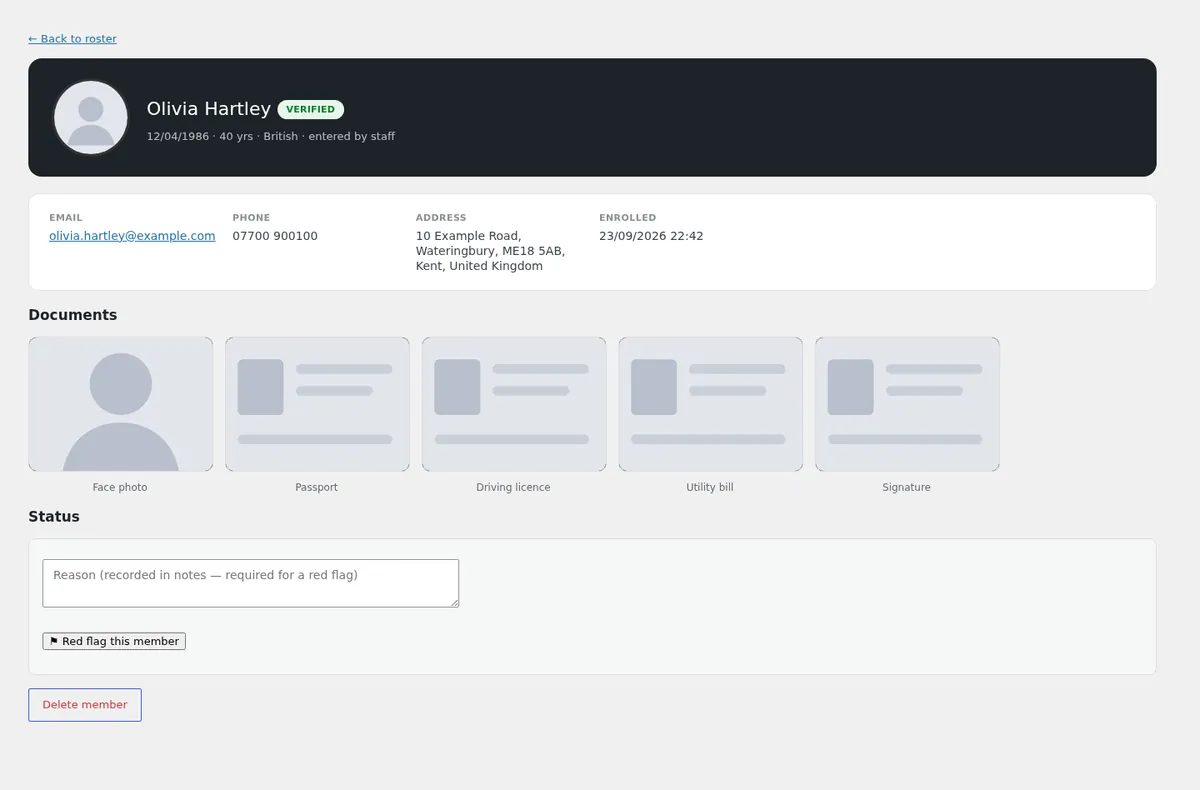The width and height of the screenshot is (1200, 790).
Task: Click the Status section heading
Action: point(54,517)
